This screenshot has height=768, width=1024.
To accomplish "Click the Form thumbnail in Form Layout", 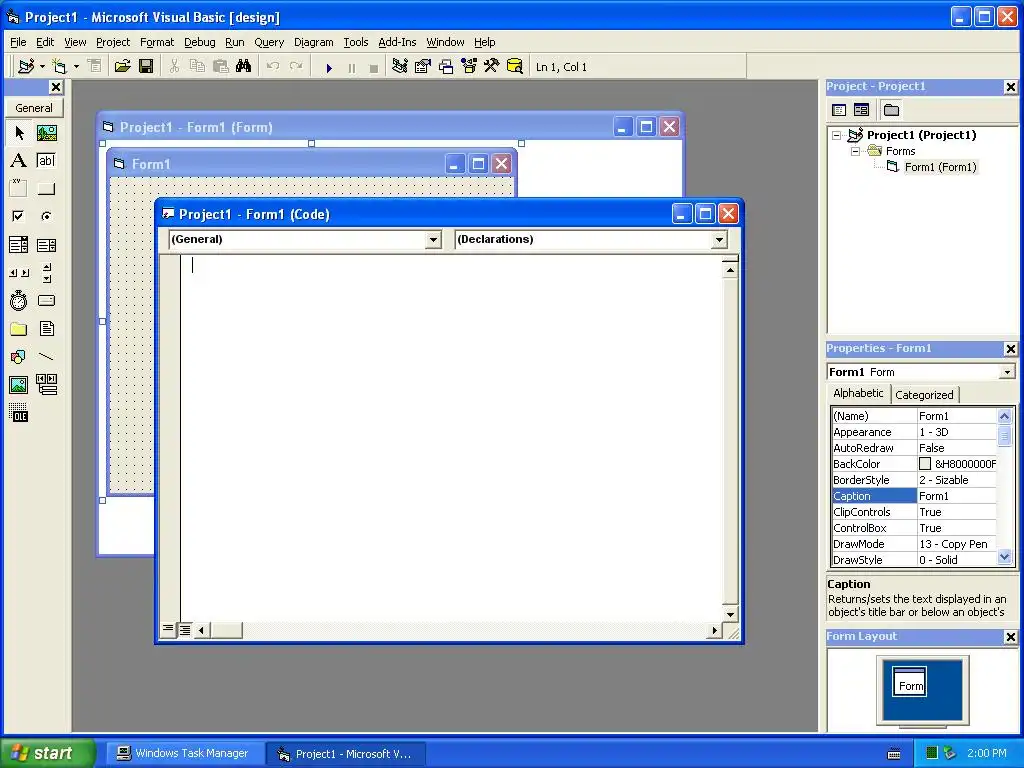I will (909, 682).
